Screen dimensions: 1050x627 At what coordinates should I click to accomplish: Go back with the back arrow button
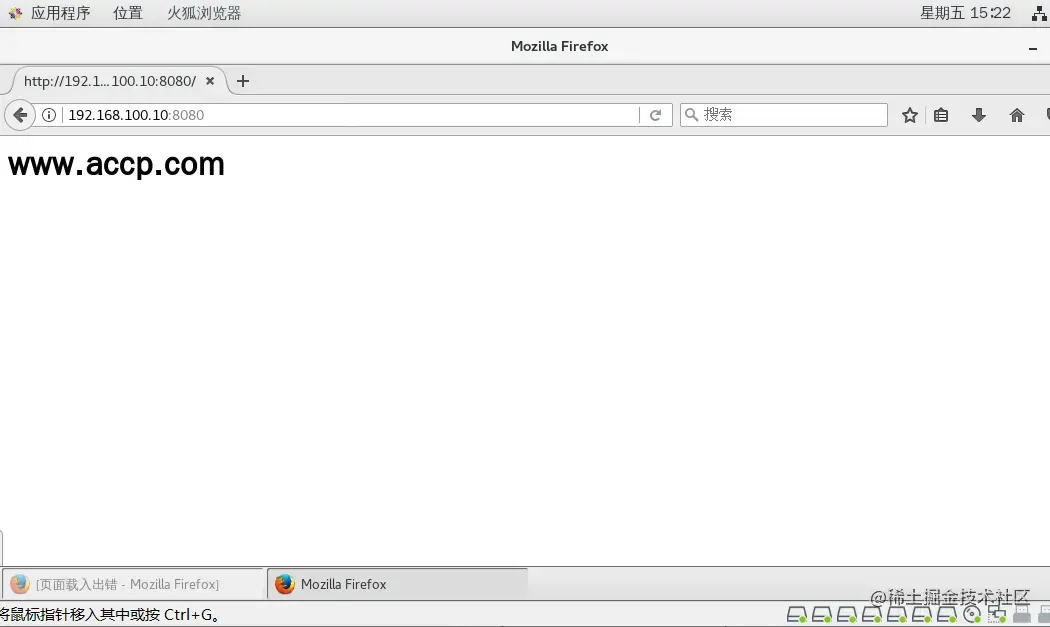point(20,115)
